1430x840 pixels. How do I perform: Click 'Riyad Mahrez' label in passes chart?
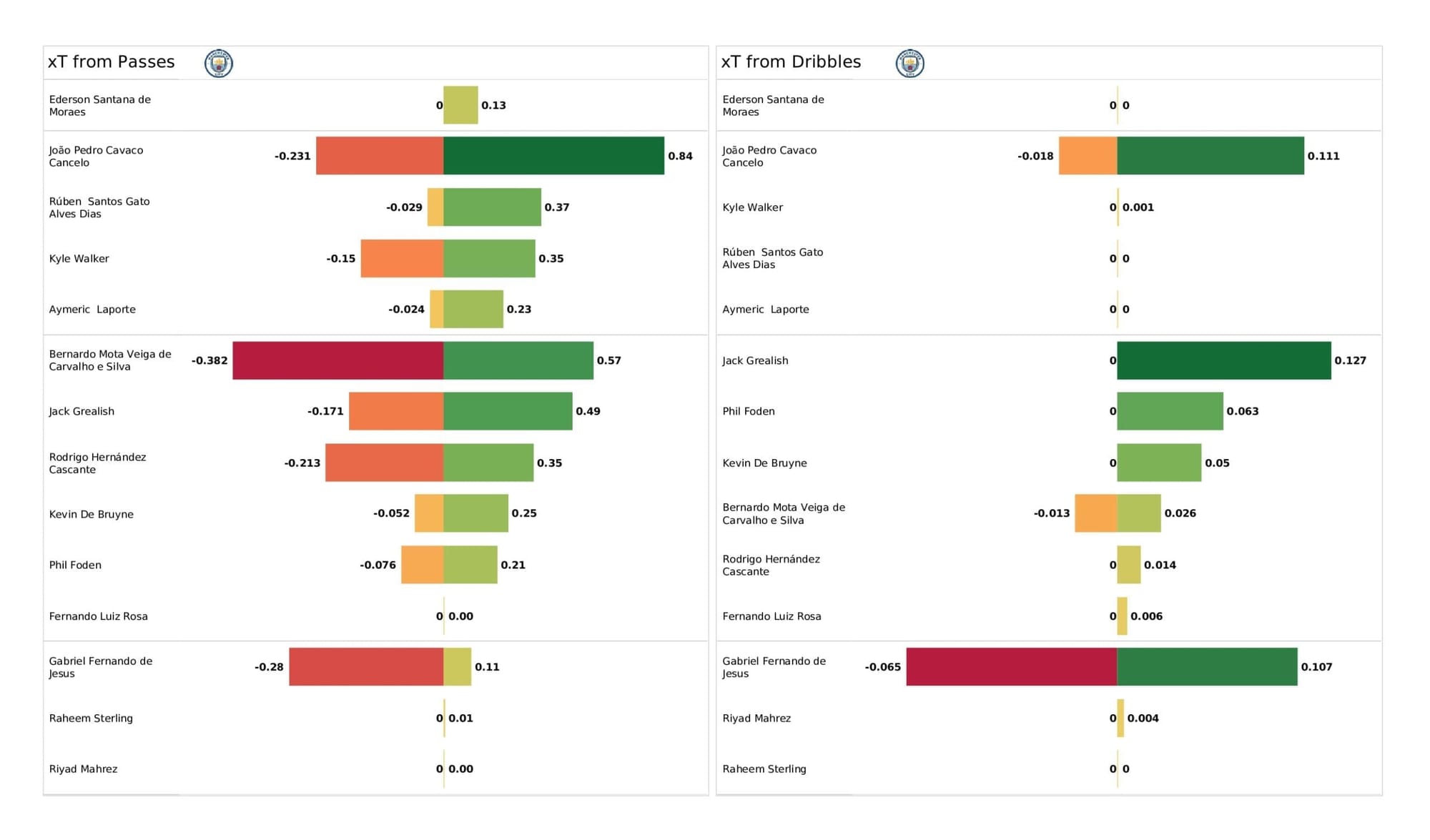pyautogui.click(x=83, y=769)
